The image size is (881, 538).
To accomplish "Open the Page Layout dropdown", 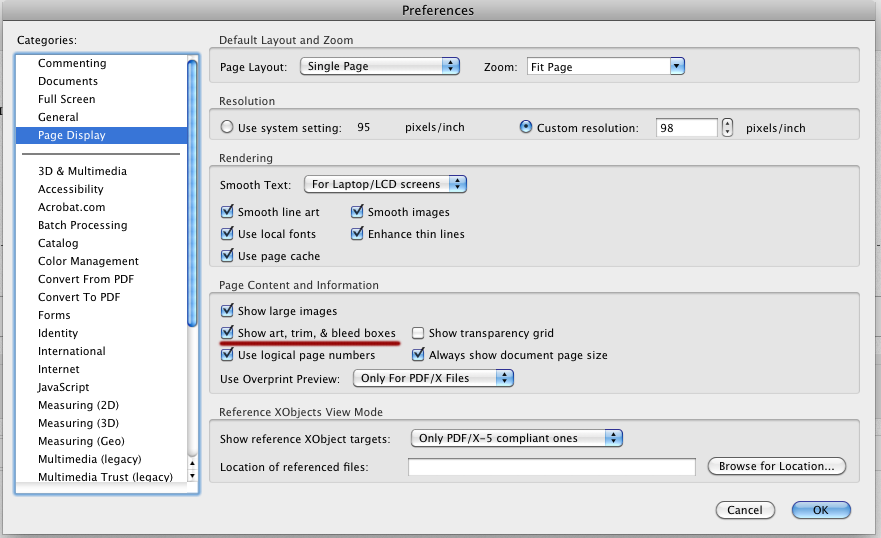I will pyautogui.click(x=380, y=66).
